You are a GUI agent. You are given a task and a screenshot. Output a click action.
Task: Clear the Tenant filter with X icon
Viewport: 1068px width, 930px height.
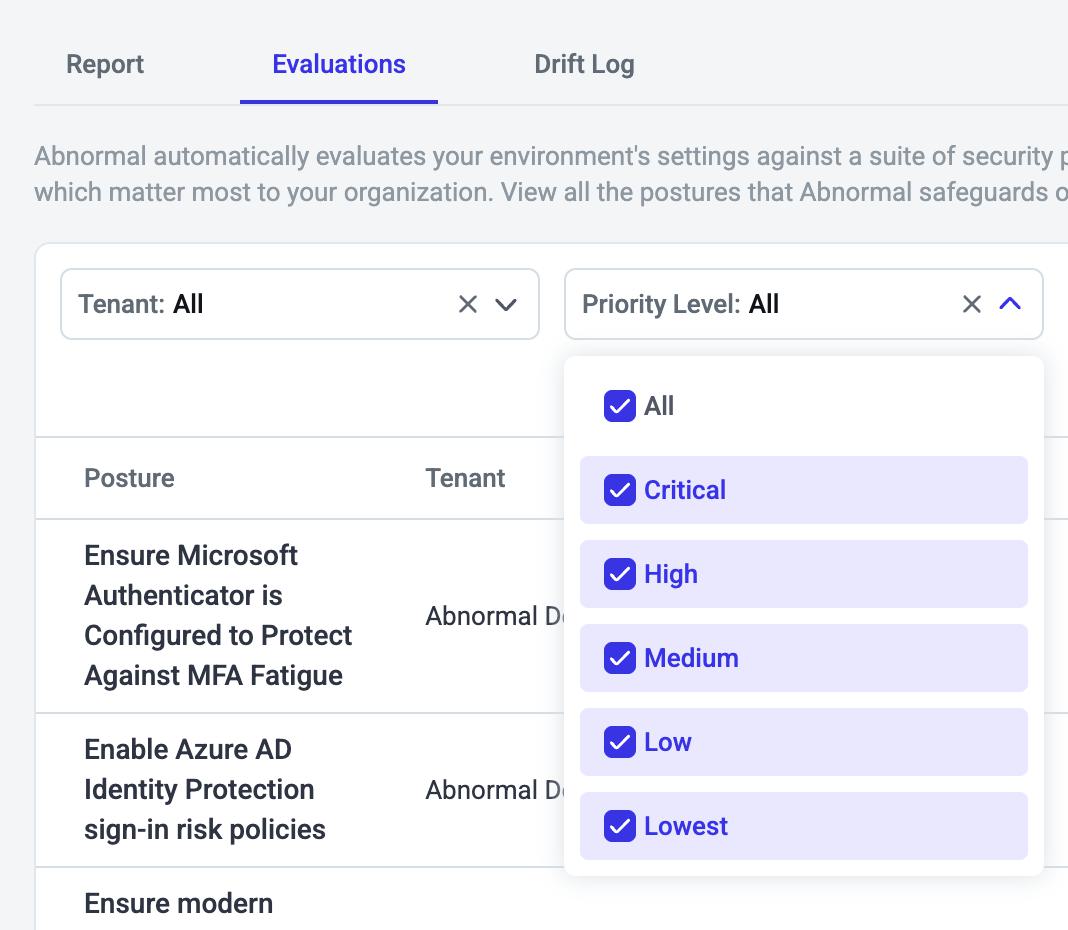(x=468, y=304)
